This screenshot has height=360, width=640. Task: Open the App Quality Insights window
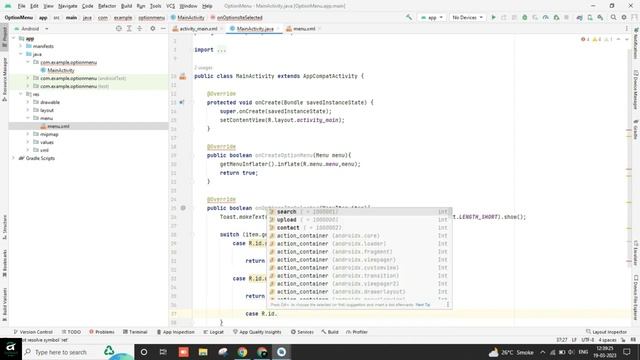(x=257, y=332)
